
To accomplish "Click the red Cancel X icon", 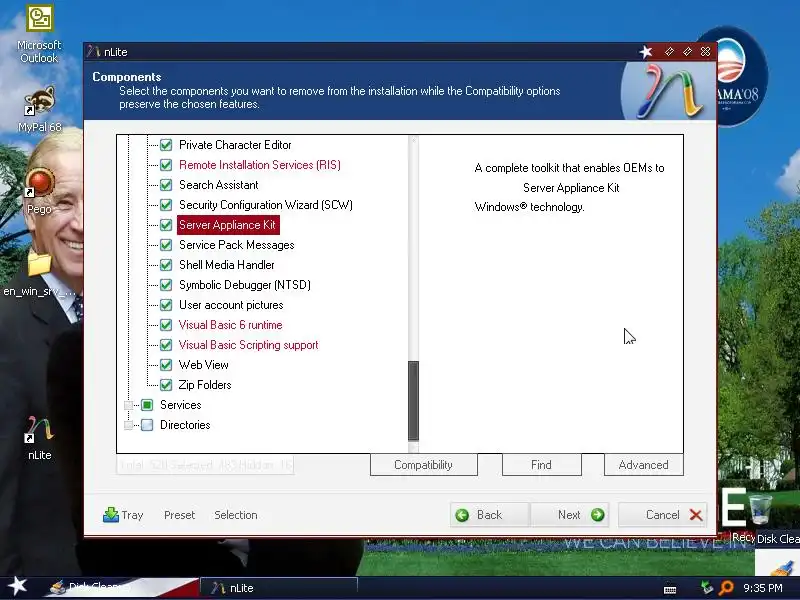I will [x=696, y=515].
